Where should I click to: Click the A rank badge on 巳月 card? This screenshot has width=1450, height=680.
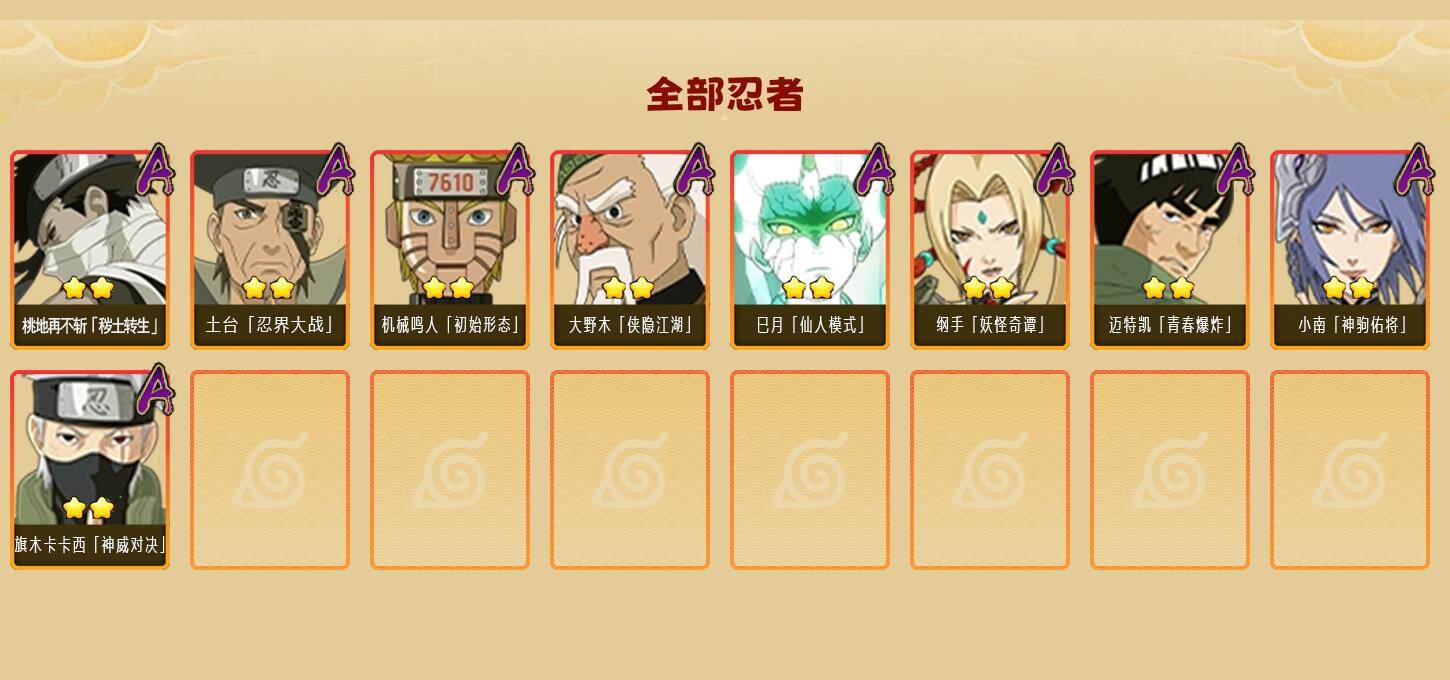click(875, 170)
